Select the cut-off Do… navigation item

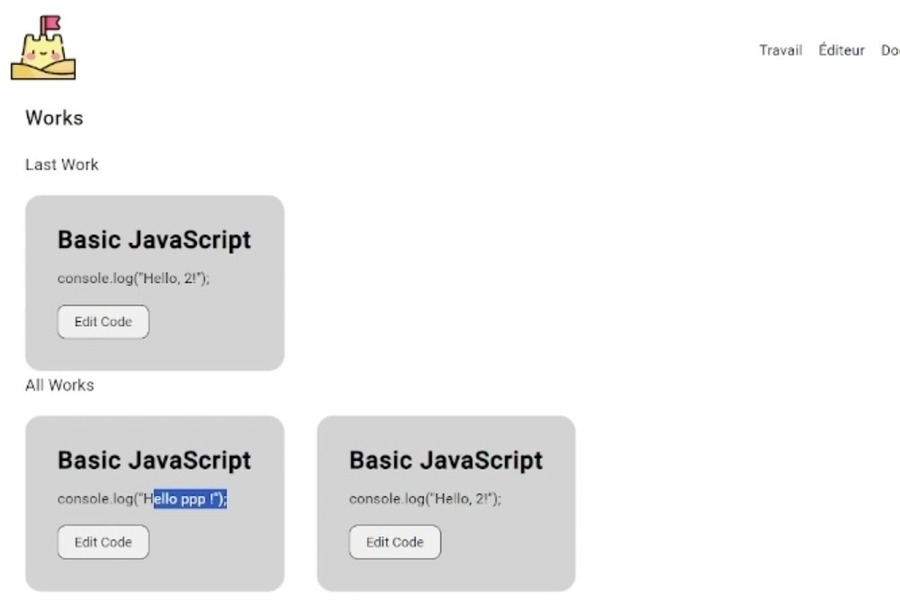pyautogui.click(x=890, y=51)
